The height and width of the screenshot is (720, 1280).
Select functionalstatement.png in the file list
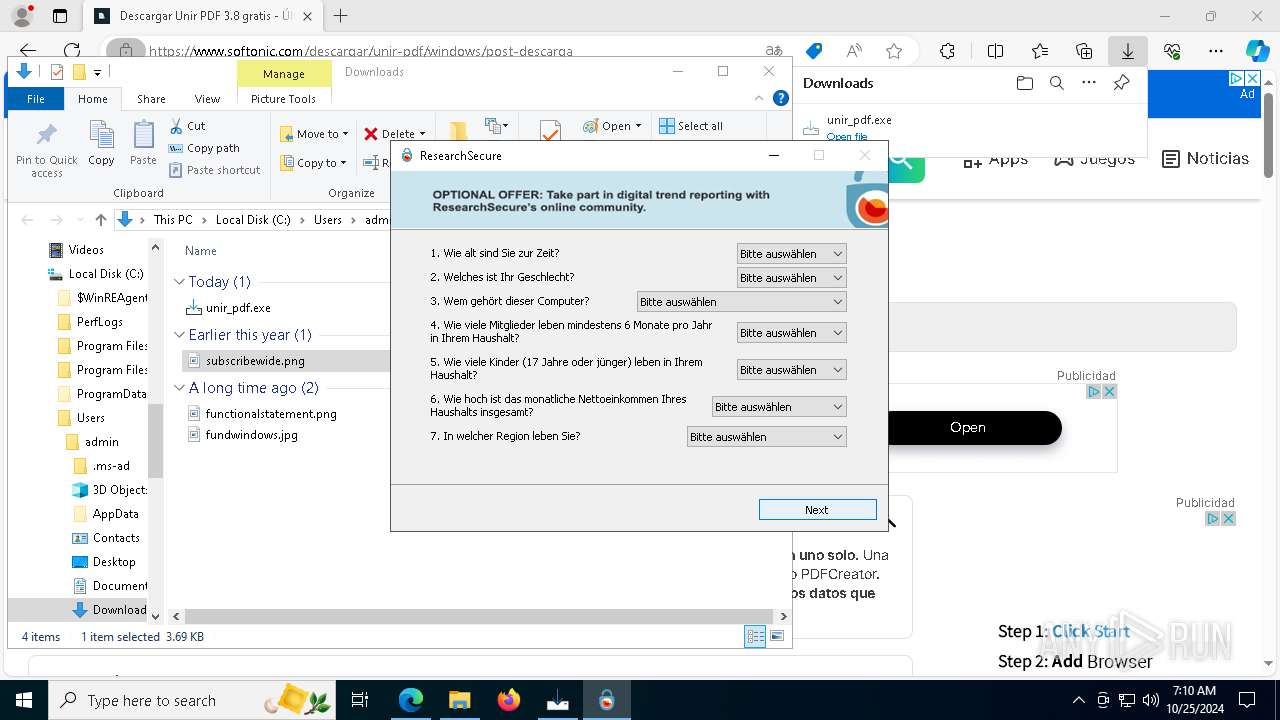[271, 413]
